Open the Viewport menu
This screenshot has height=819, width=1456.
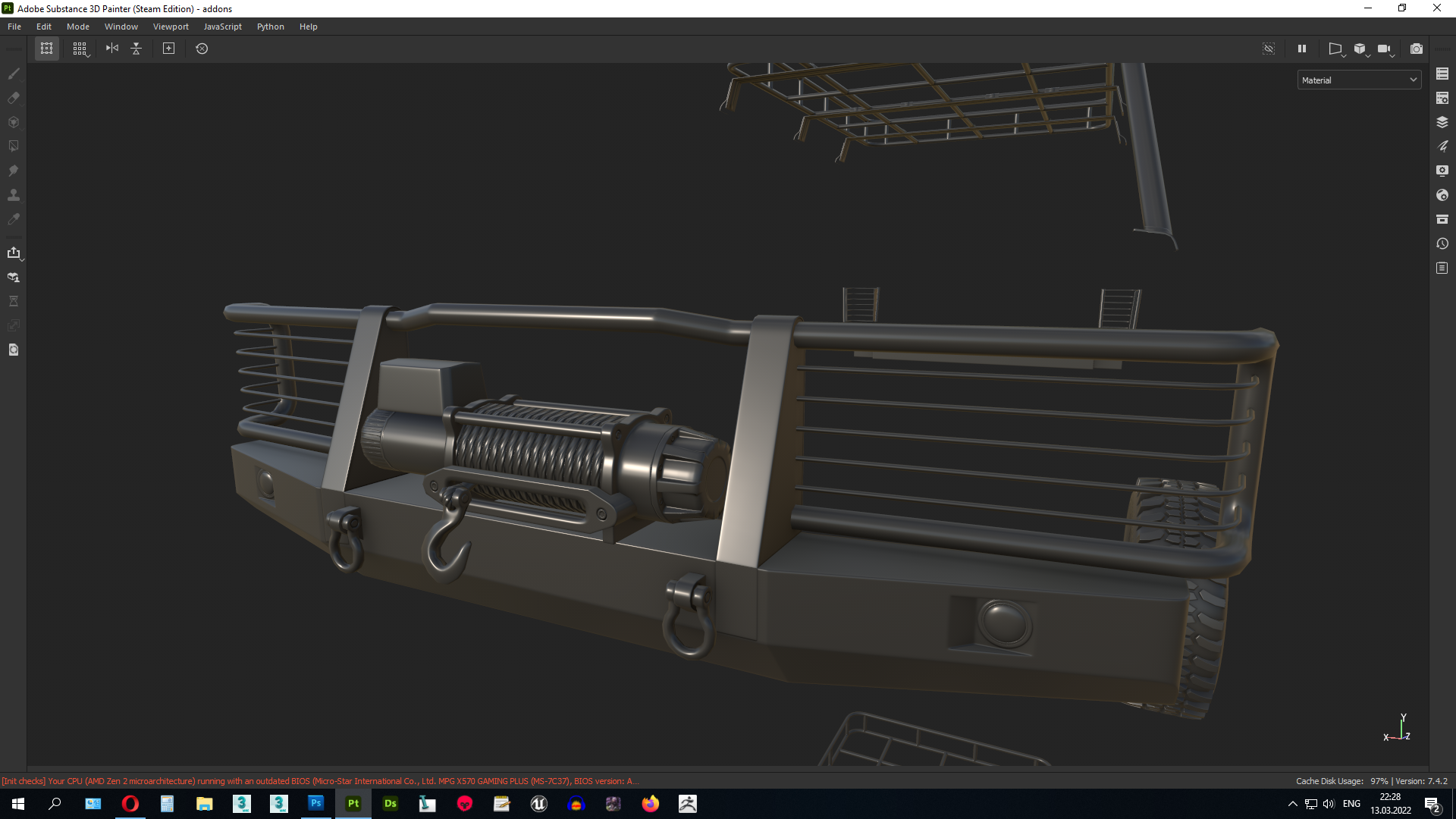(x=171, y=27)
